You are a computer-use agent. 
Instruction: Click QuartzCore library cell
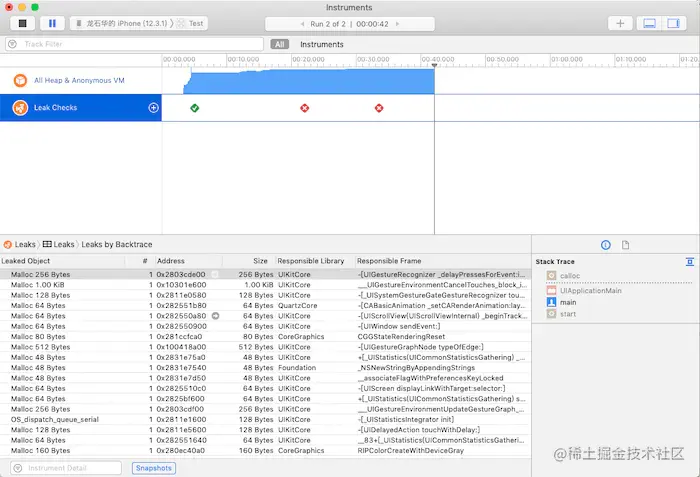coord(297,305)
